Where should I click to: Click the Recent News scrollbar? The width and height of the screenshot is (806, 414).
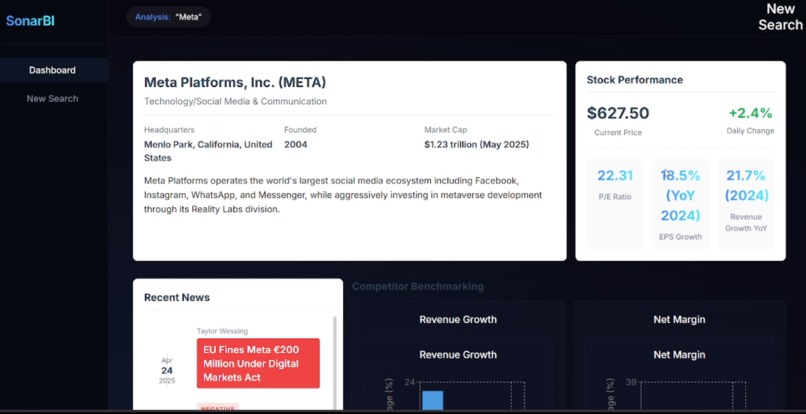point(335,363)
